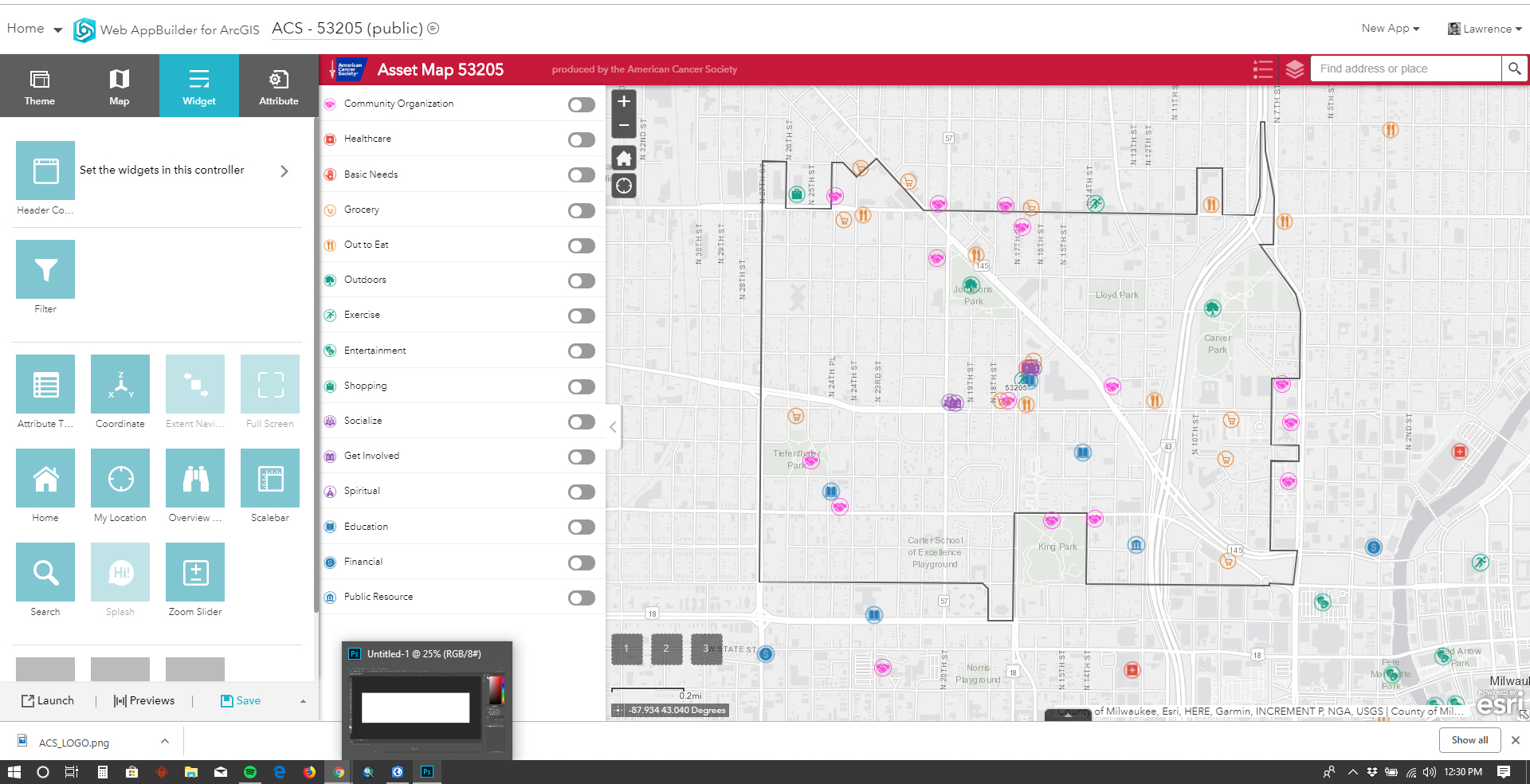
Task: Open the legend list widget in header
Action: tap(1263, 69)
